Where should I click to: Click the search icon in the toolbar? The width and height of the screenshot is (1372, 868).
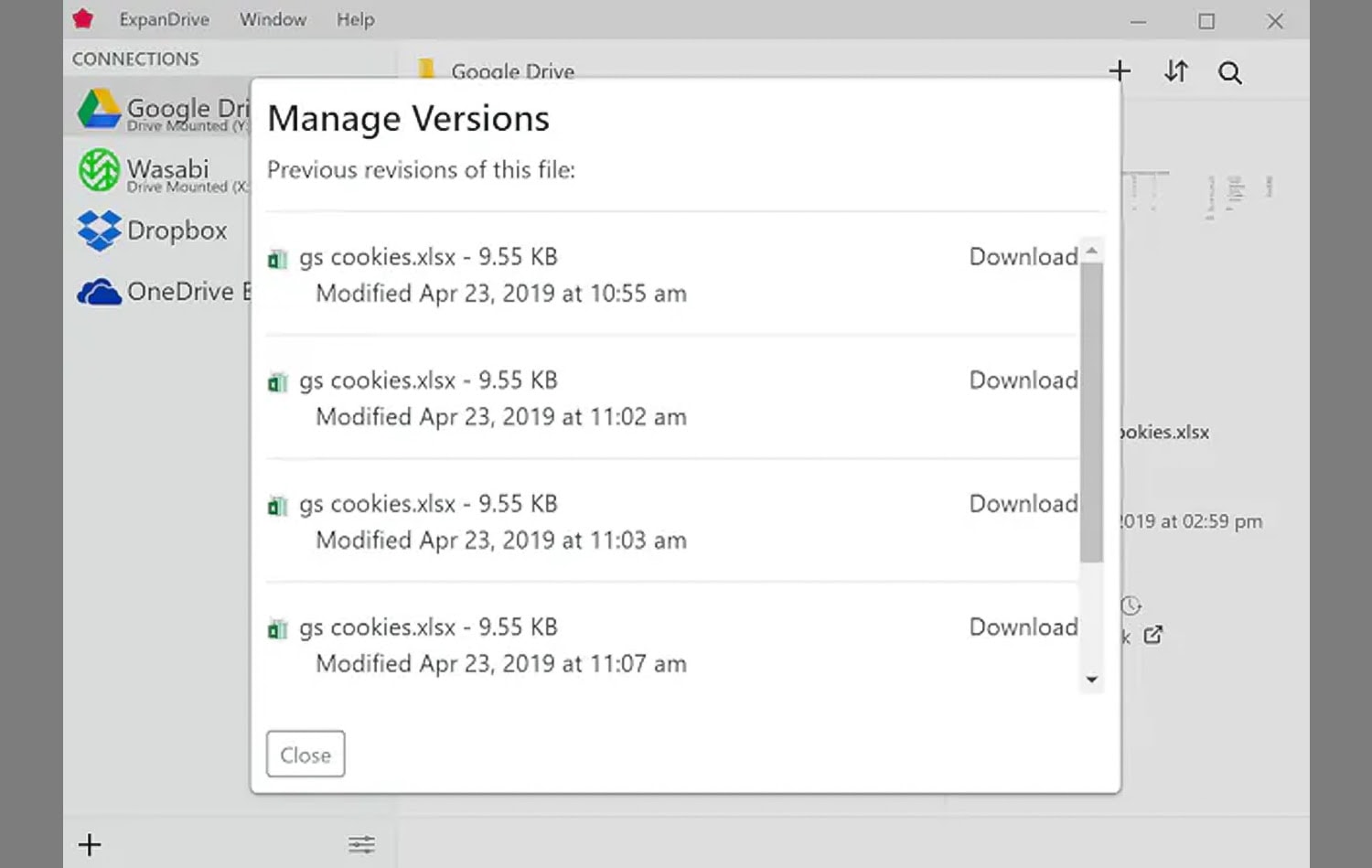coord(1230,71)
